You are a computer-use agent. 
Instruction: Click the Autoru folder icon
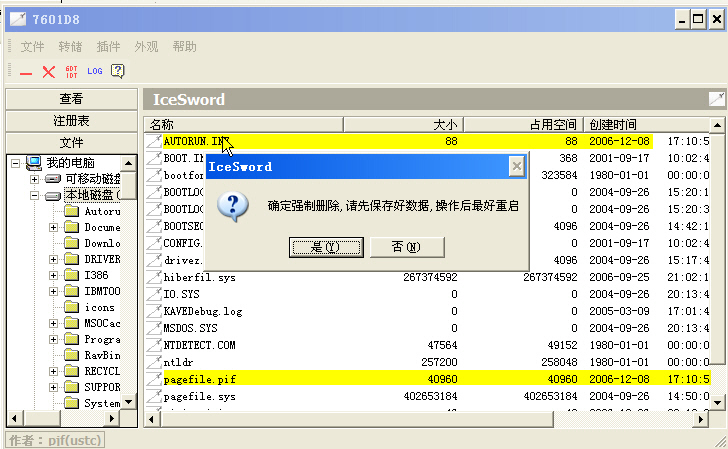(71, 211)
